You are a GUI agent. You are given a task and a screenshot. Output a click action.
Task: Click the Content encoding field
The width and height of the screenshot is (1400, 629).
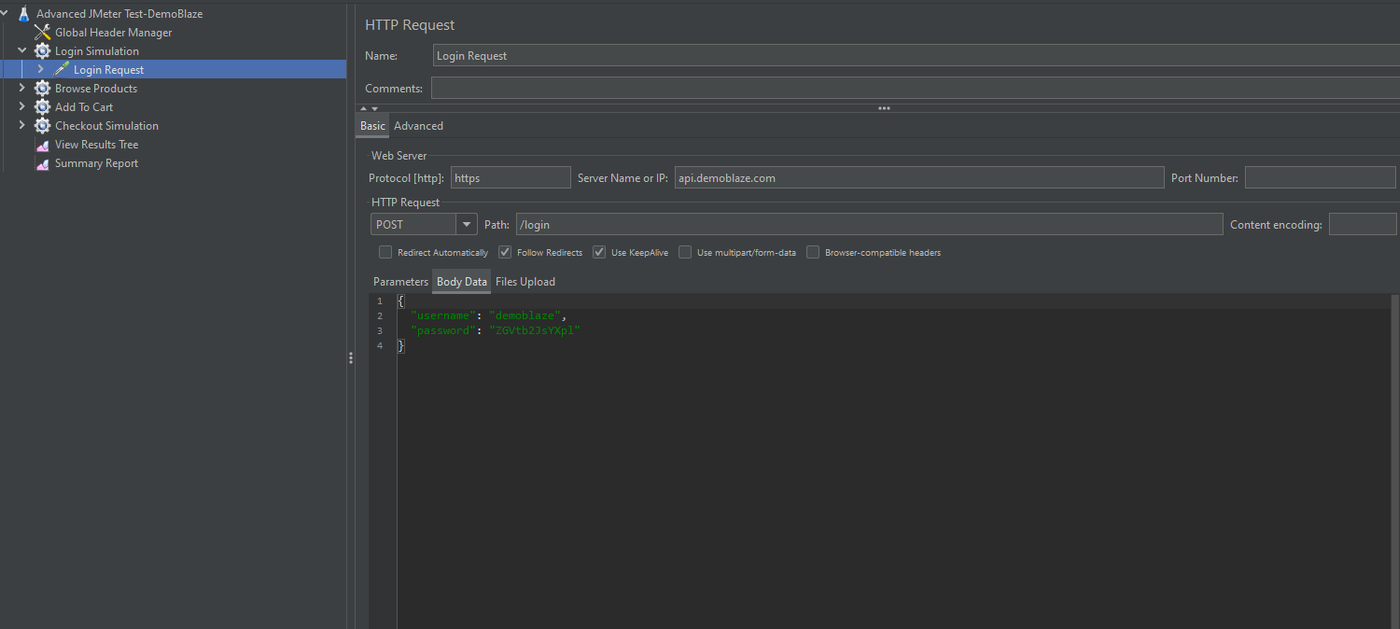[1362, 224]
